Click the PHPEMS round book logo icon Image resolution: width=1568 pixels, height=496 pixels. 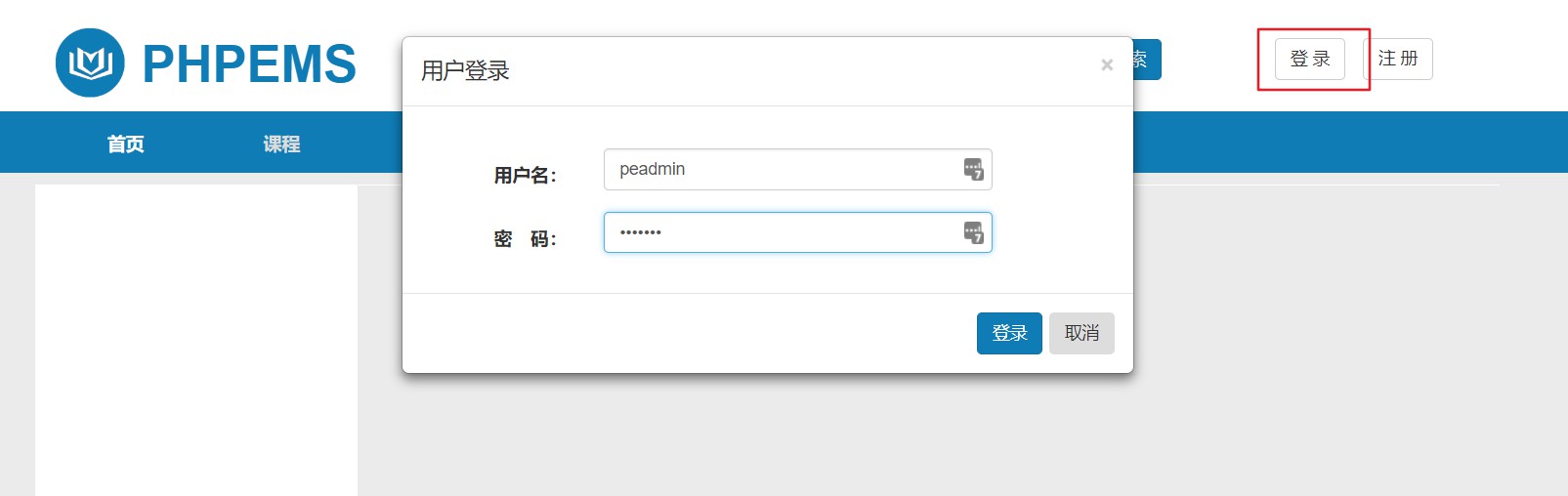(90, 63)
